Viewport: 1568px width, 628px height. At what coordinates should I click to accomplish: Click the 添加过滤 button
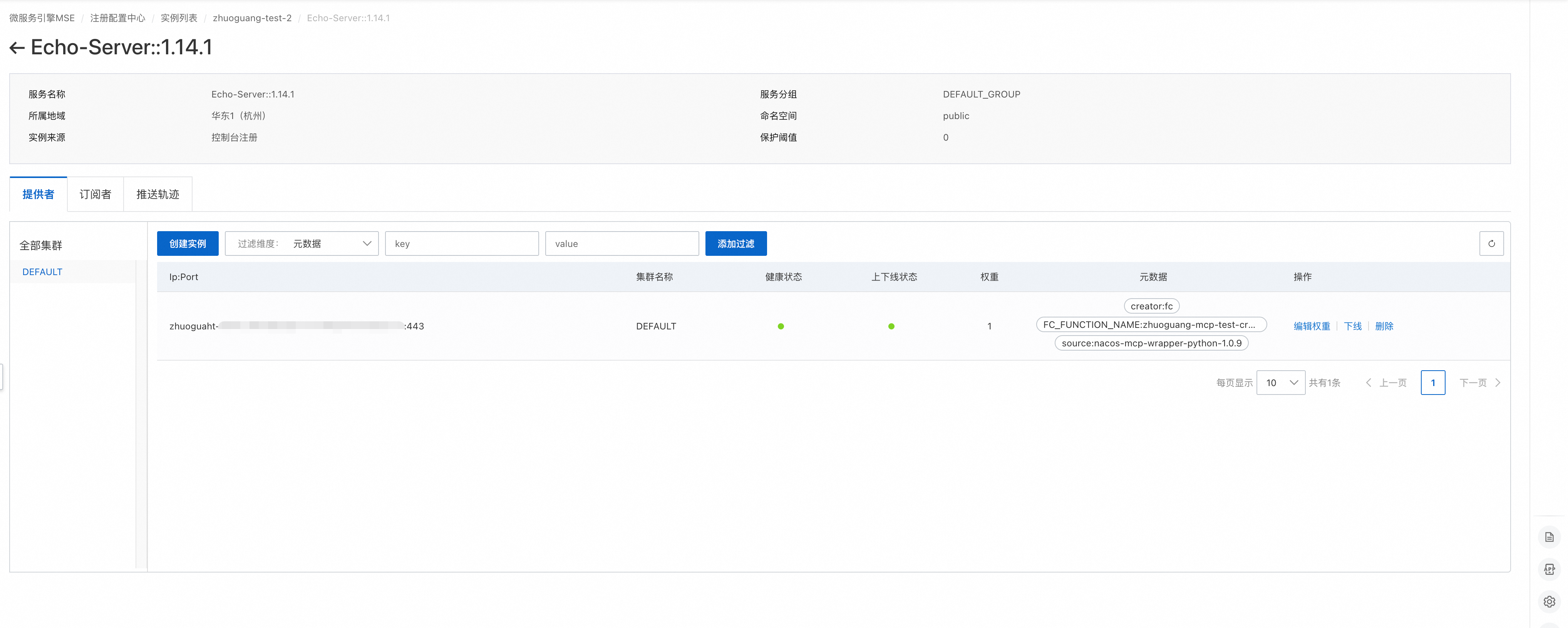(735, 243)
